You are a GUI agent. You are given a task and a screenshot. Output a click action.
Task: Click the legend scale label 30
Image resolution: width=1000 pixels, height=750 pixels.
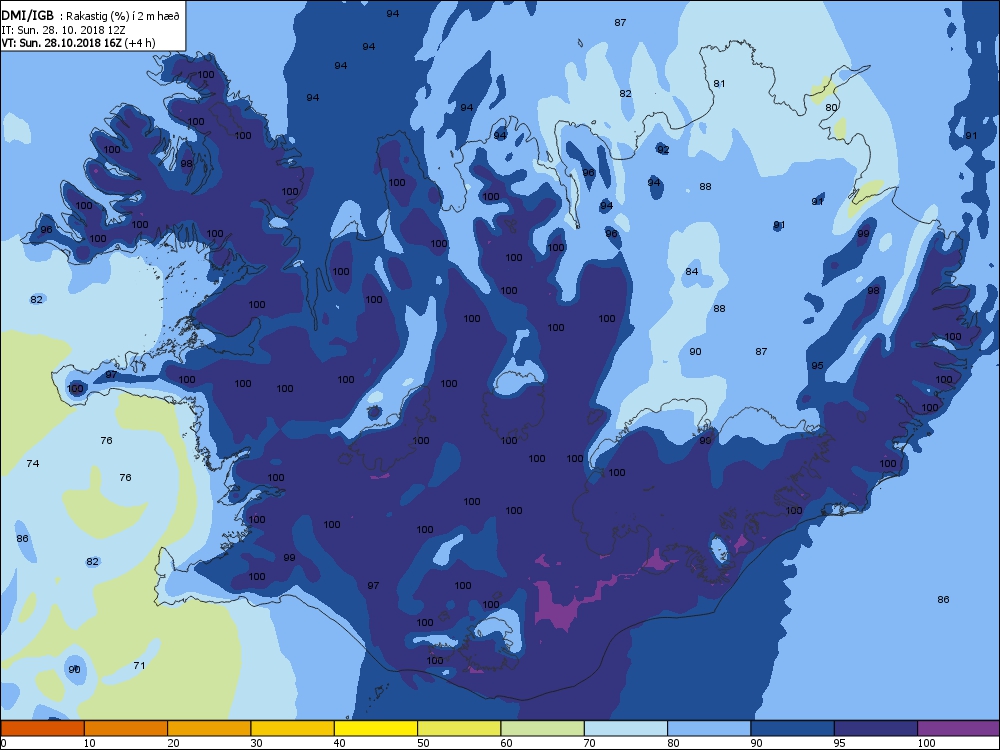(x=256, y=743)
